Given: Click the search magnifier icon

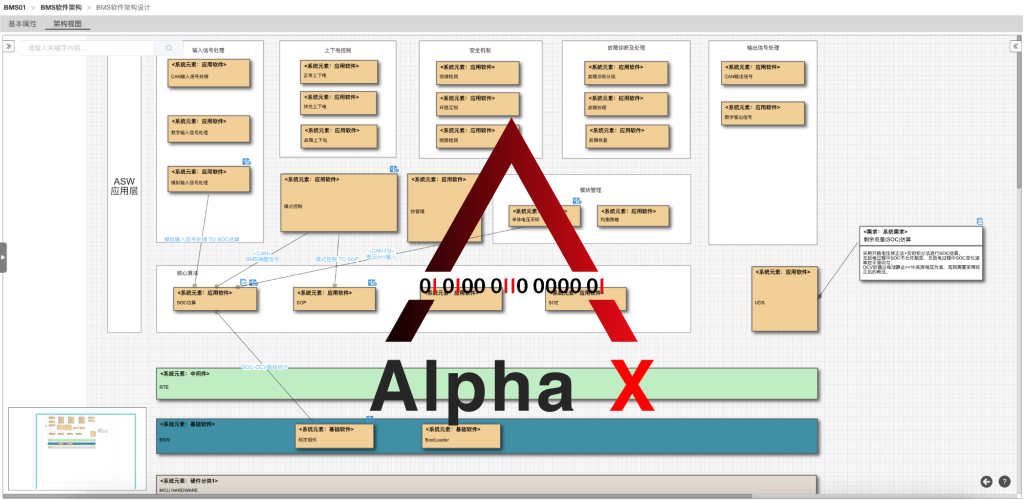Looking at the screenshot, I should click(169, 47).
